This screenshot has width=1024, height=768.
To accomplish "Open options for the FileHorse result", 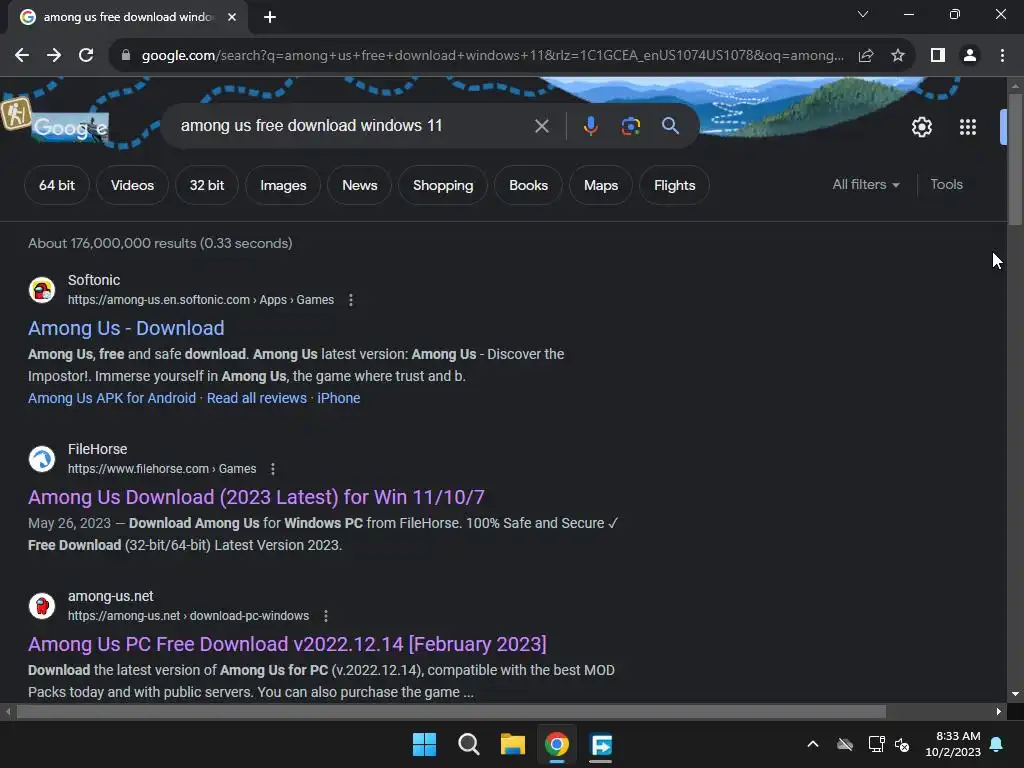I will pyautogui.click(x=273, y=469).
